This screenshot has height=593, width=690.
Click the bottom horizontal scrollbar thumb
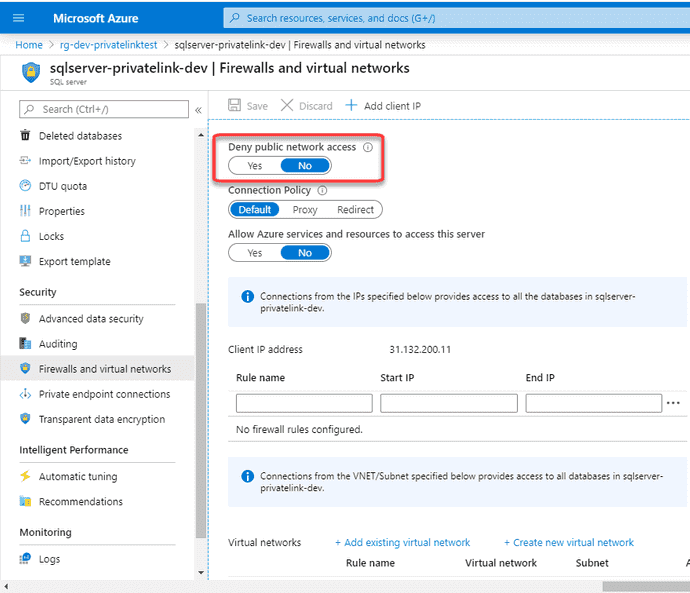646,586
